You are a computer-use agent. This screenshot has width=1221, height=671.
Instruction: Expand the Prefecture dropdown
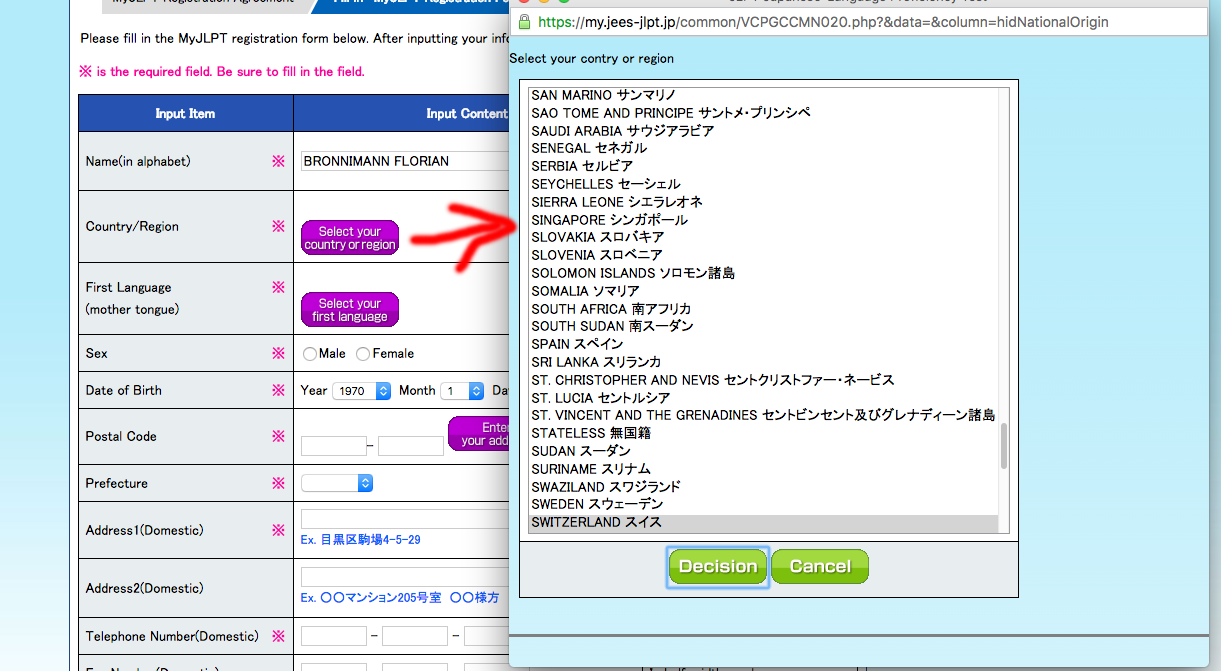click(x=337, y=484)
